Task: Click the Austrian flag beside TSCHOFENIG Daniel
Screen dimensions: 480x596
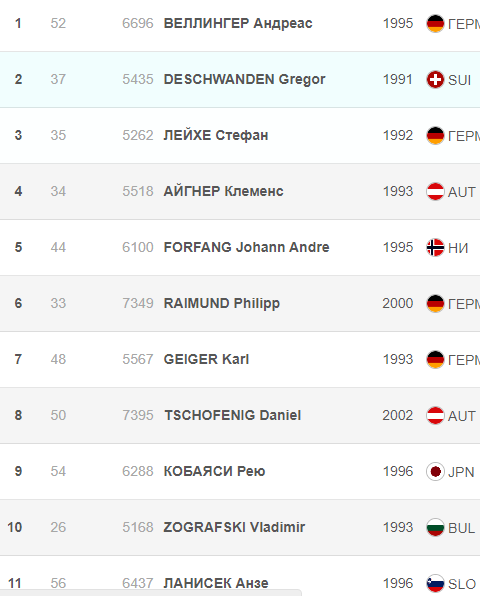Action: click(x=435, y=415)
